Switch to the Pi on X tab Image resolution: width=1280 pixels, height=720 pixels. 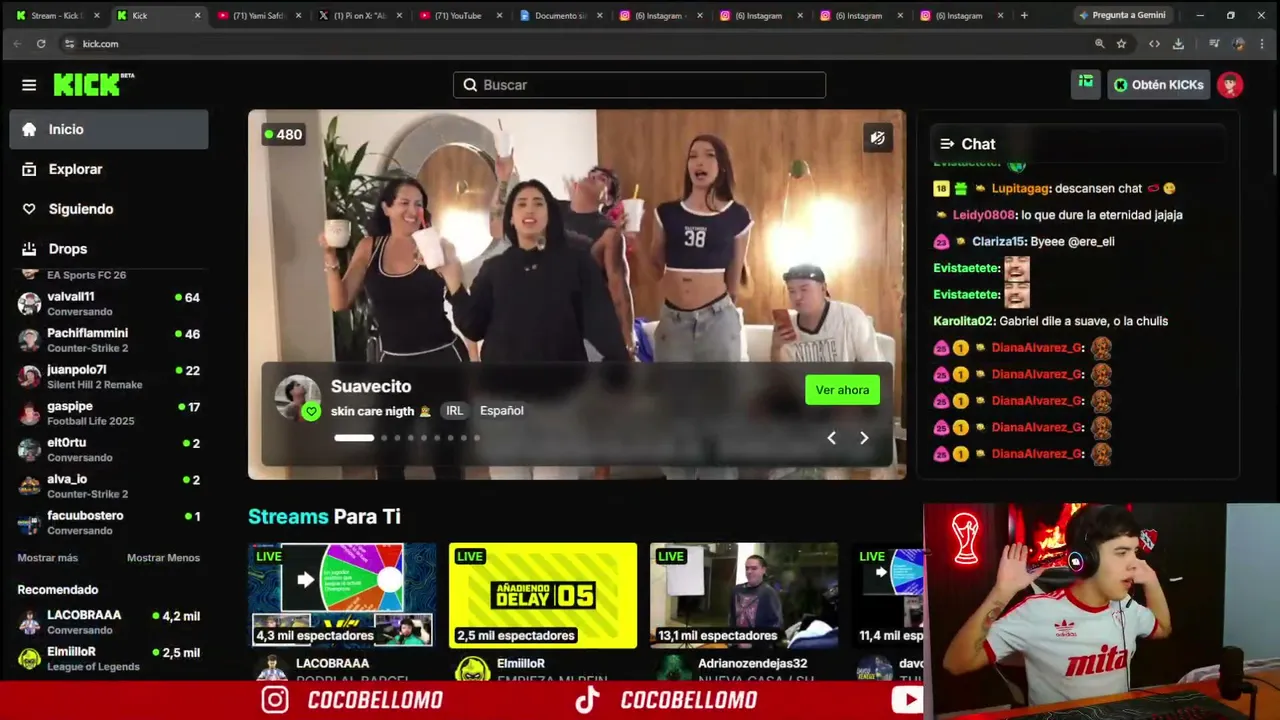360,15
